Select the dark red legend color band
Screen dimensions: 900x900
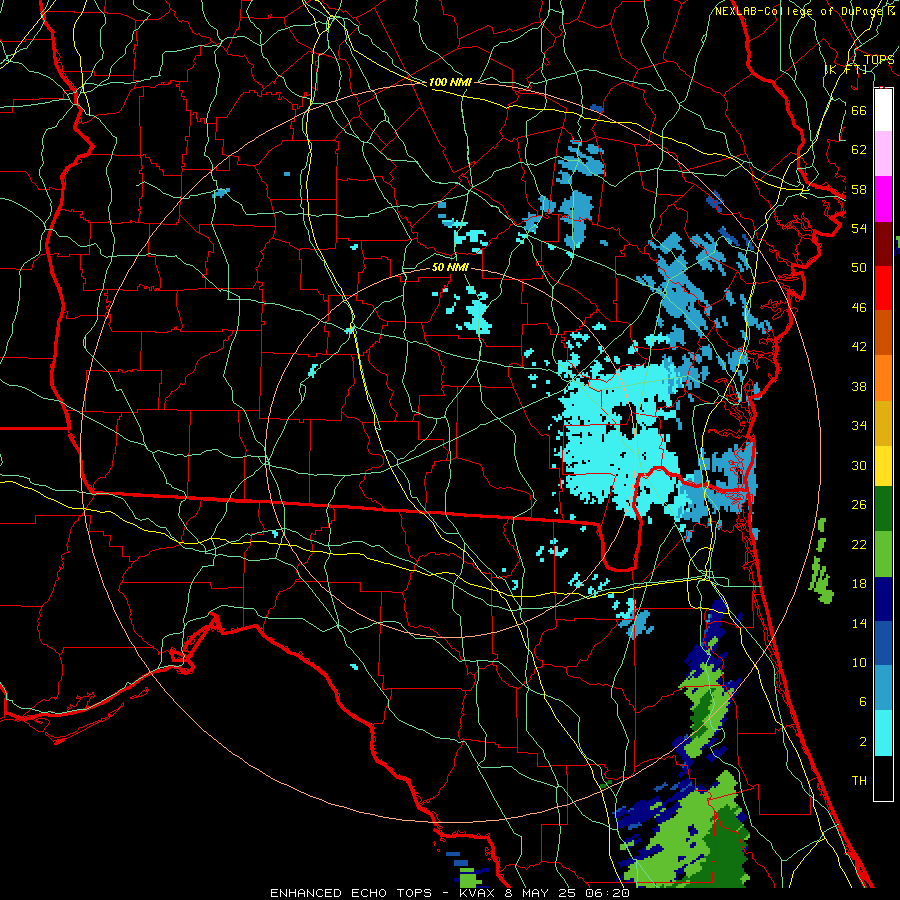click(883, 244)
